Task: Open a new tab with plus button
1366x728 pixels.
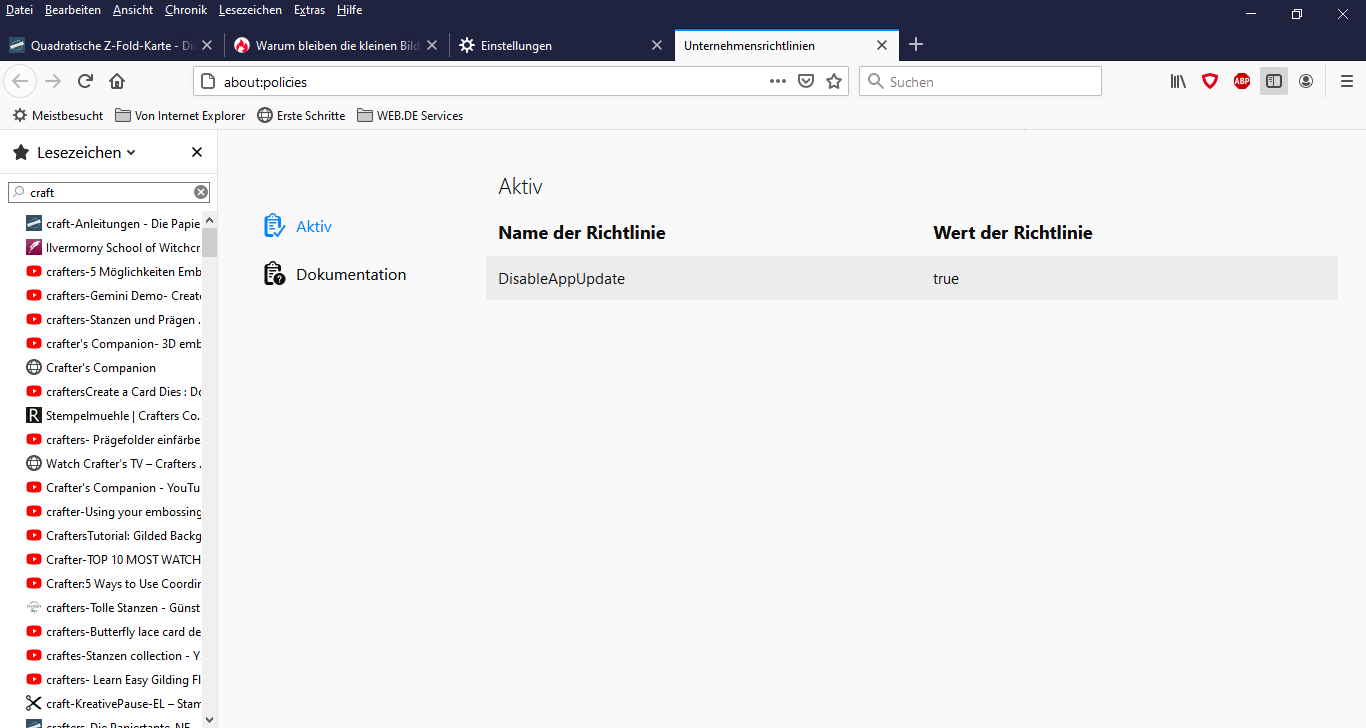Action: tap(916, 45)
